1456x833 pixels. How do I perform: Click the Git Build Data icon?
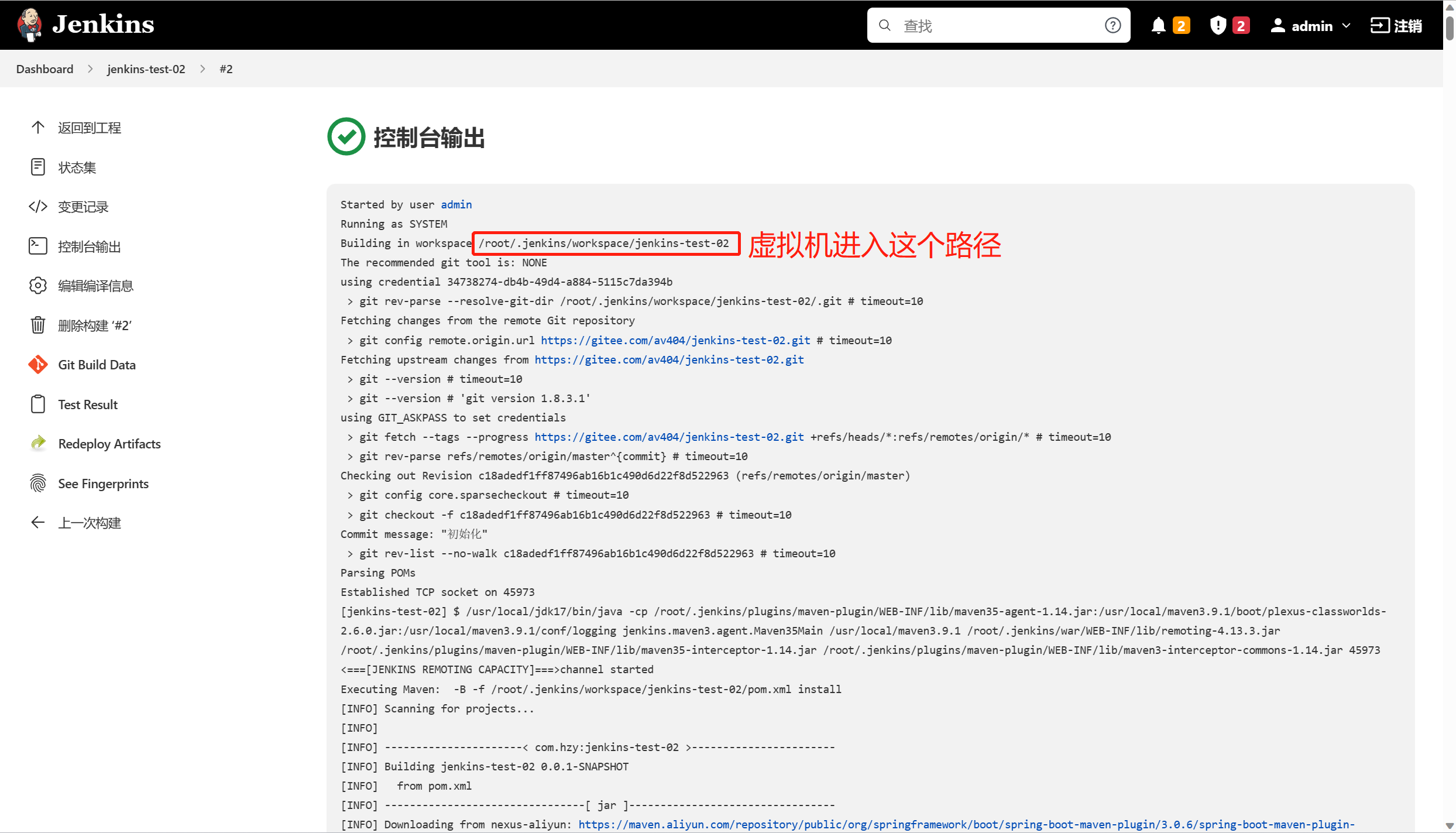[38, 365]
